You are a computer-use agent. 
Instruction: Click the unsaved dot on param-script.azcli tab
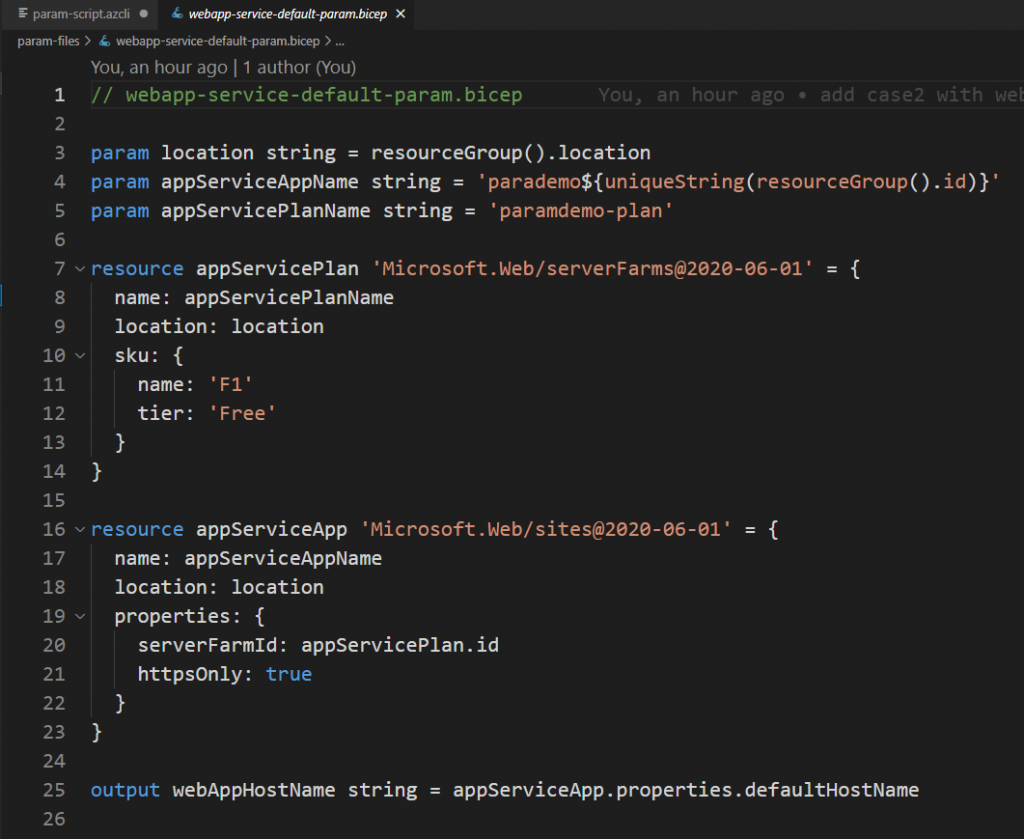(x=144, y=14)
